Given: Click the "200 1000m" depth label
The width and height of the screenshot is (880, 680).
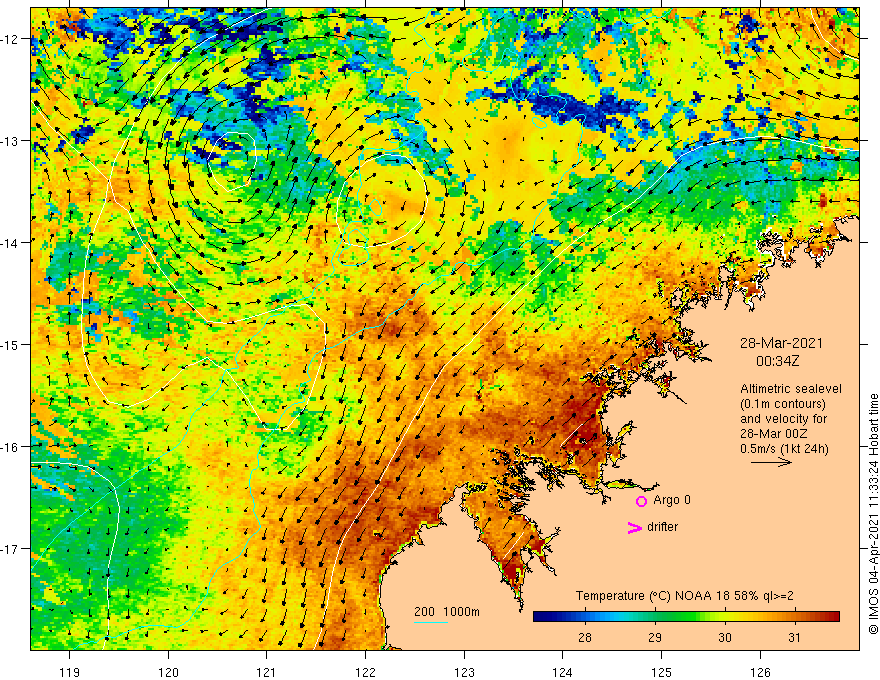Looking at the screenshot, I should point(447,612).
